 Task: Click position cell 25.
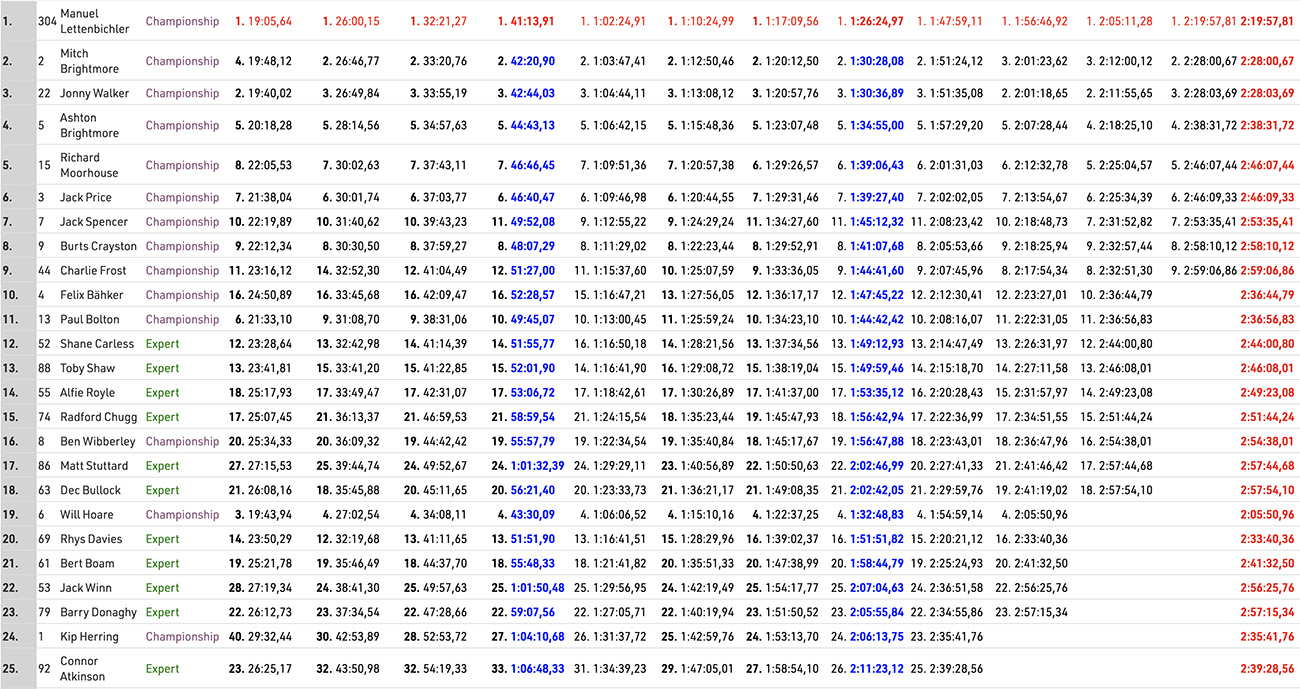pyautogui.click(x=9, y=669)
